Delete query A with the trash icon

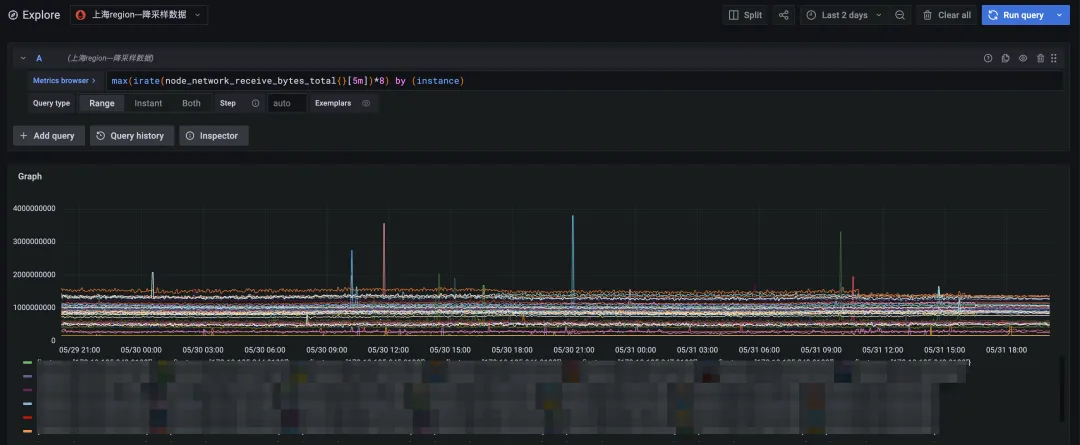[x=1040, y=58]
